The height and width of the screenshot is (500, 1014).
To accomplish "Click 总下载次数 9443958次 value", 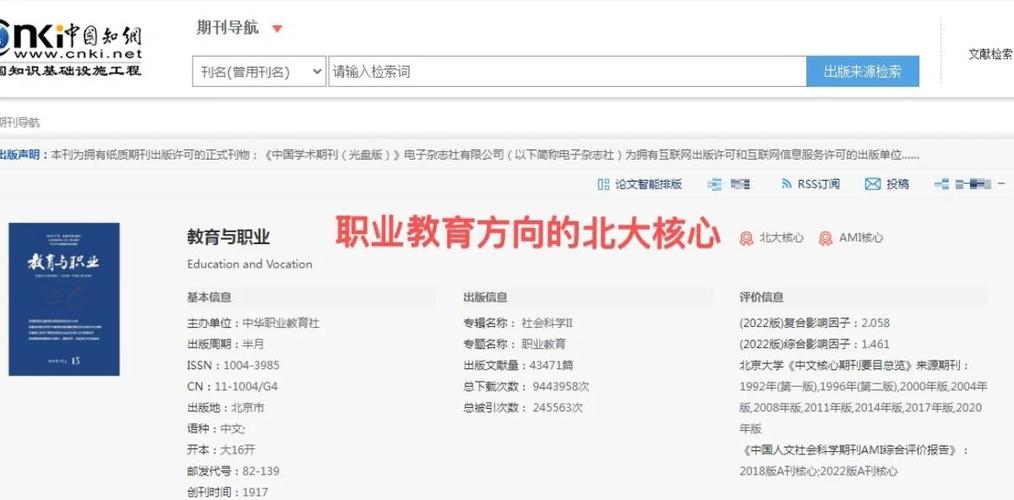I will point(561,387).
